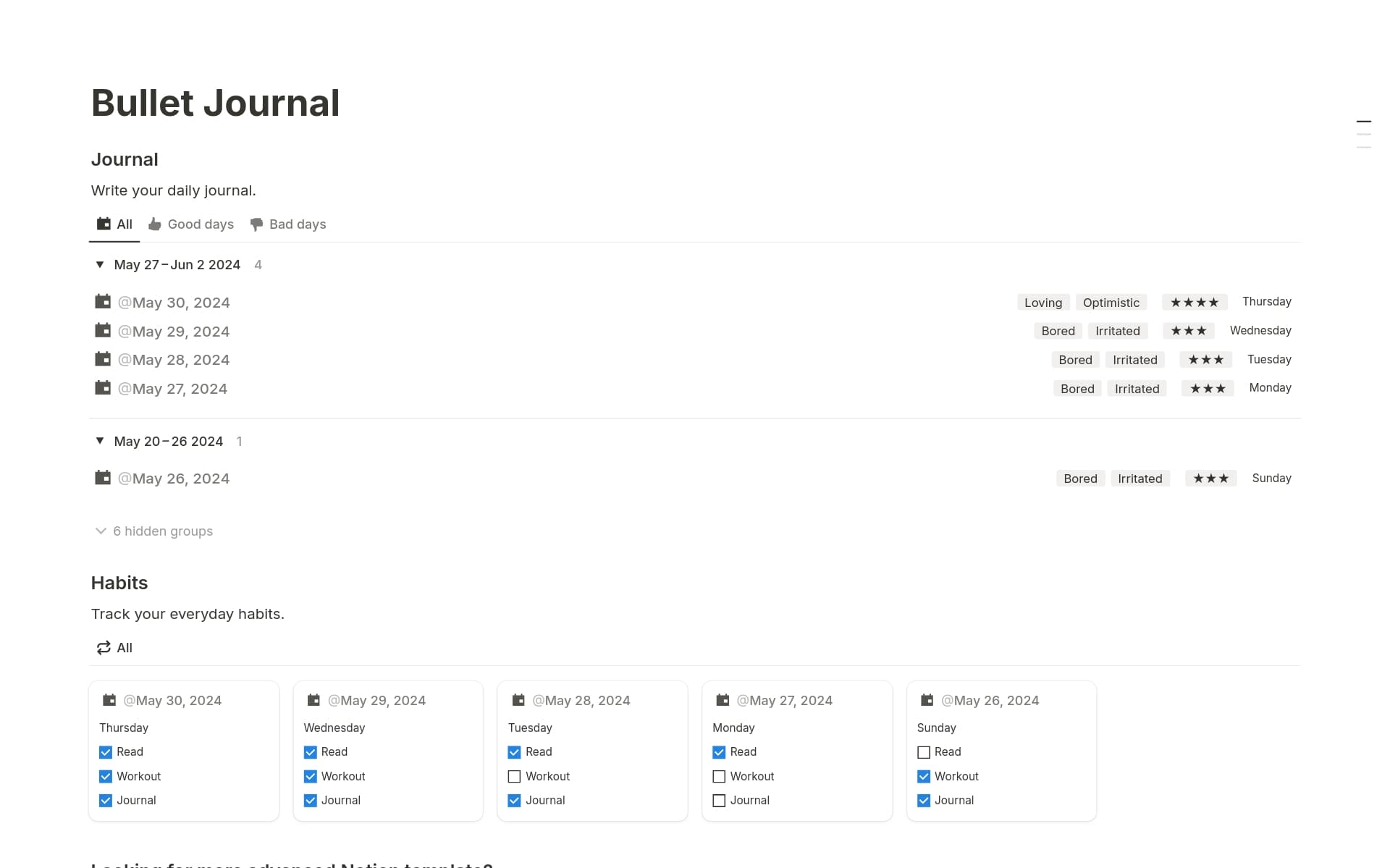Expand the 6 hidden groups
This screenshot has width=1390, height=868.
coord(153,531)
